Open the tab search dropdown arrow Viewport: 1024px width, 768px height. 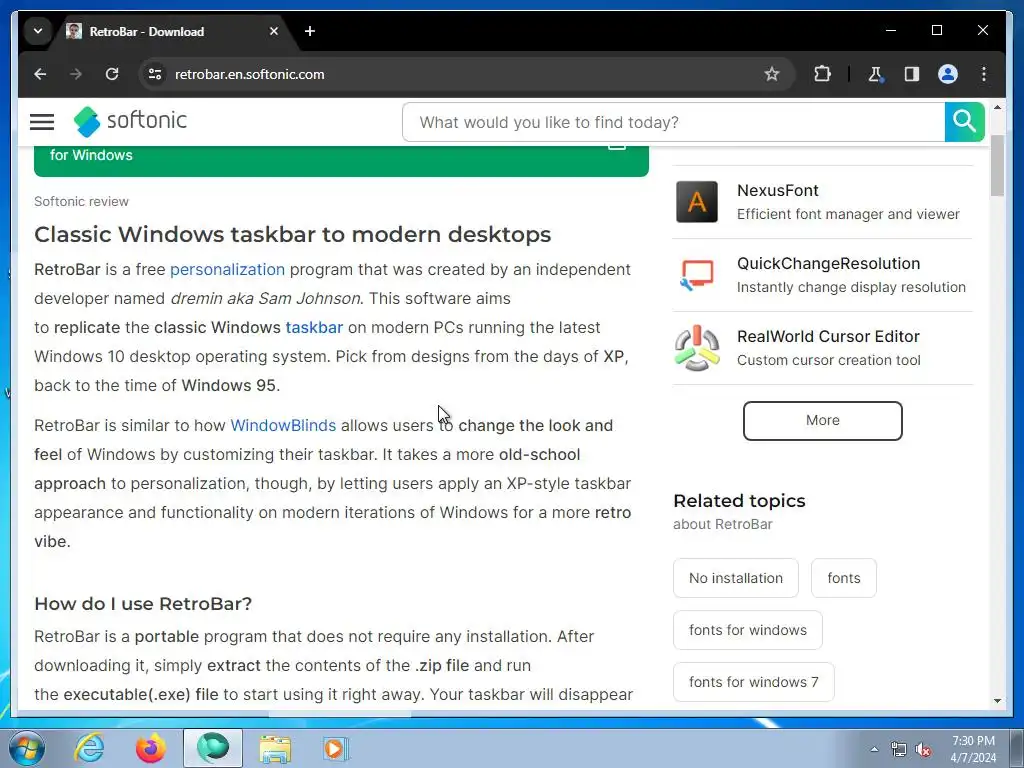(x=38, y=31)
